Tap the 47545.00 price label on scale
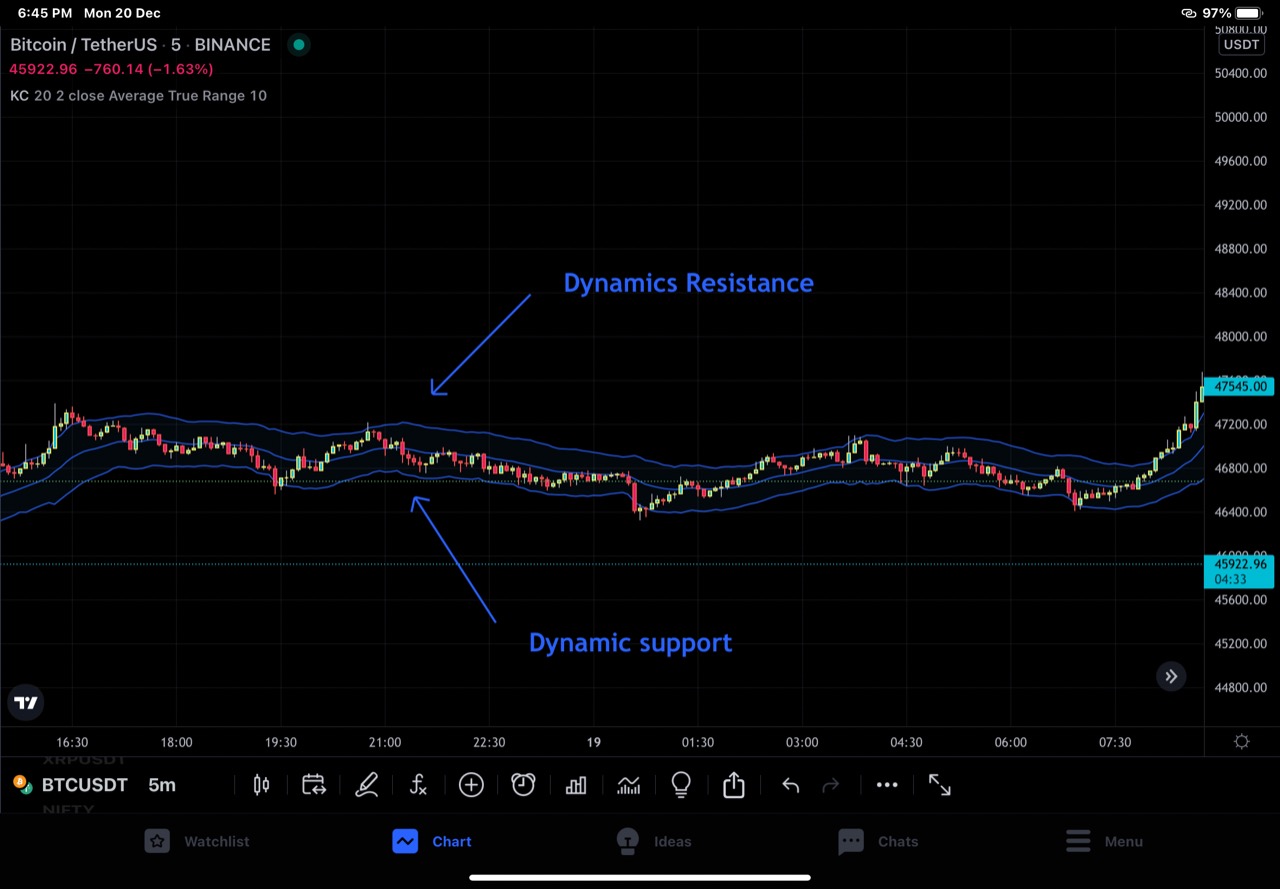The height and width of the screenshot is (889, 1280). [x=1239, y=386]
